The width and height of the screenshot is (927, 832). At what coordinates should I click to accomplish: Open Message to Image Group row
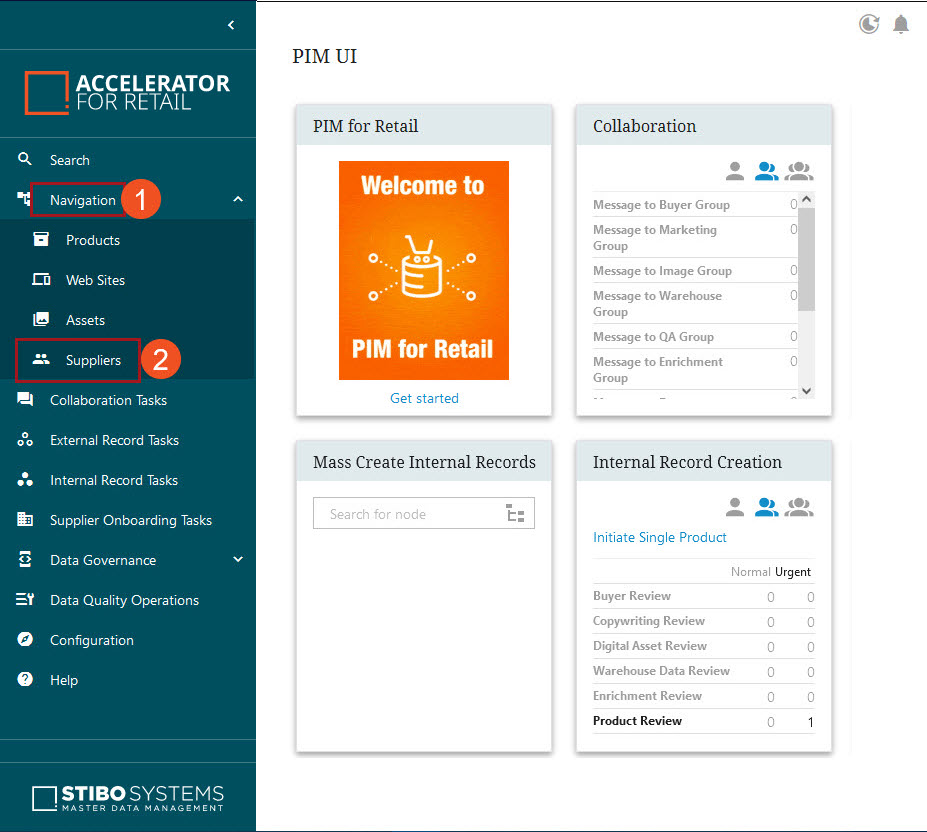(x=695, y=270)
